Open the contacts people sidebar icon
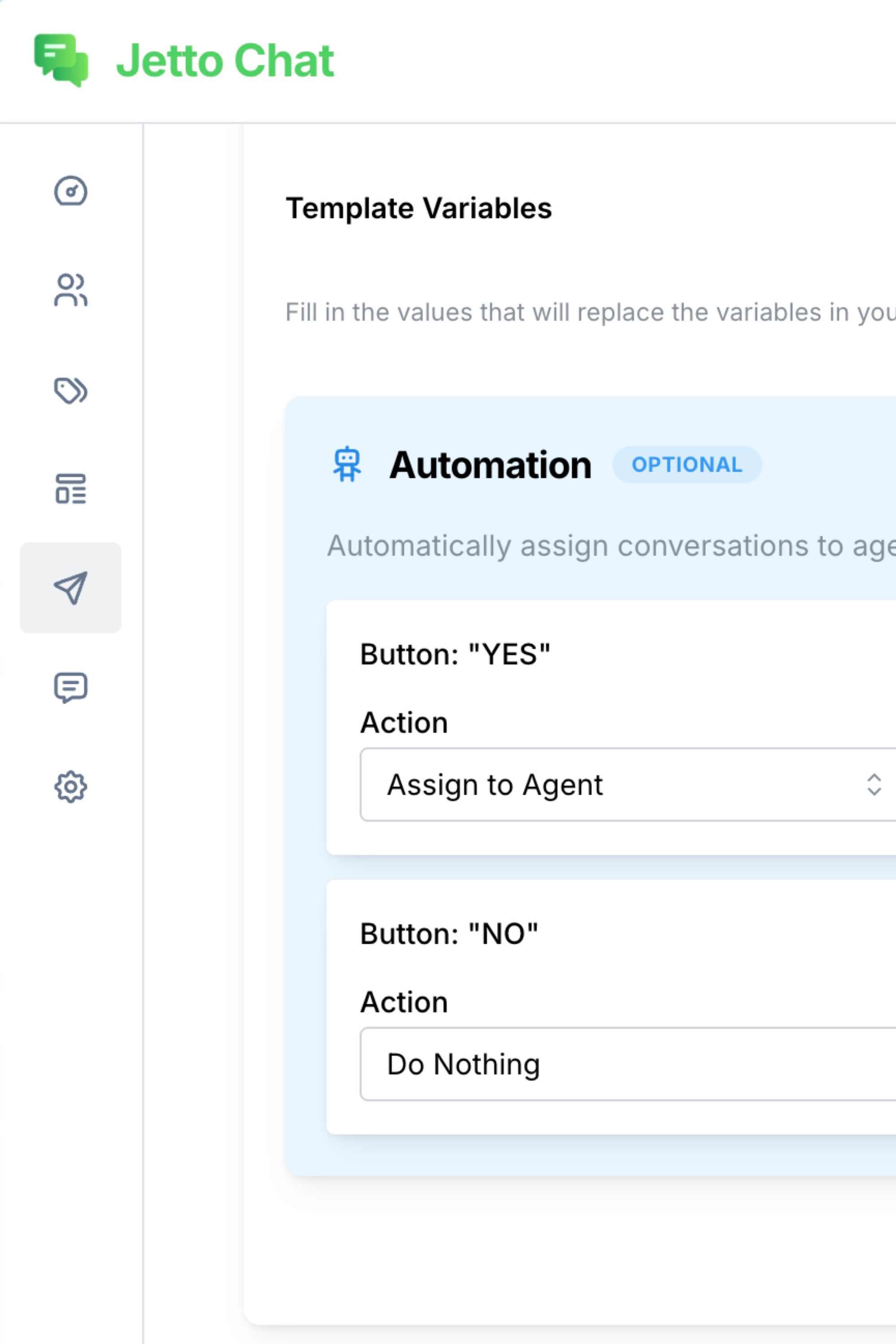 coord(70,290)
